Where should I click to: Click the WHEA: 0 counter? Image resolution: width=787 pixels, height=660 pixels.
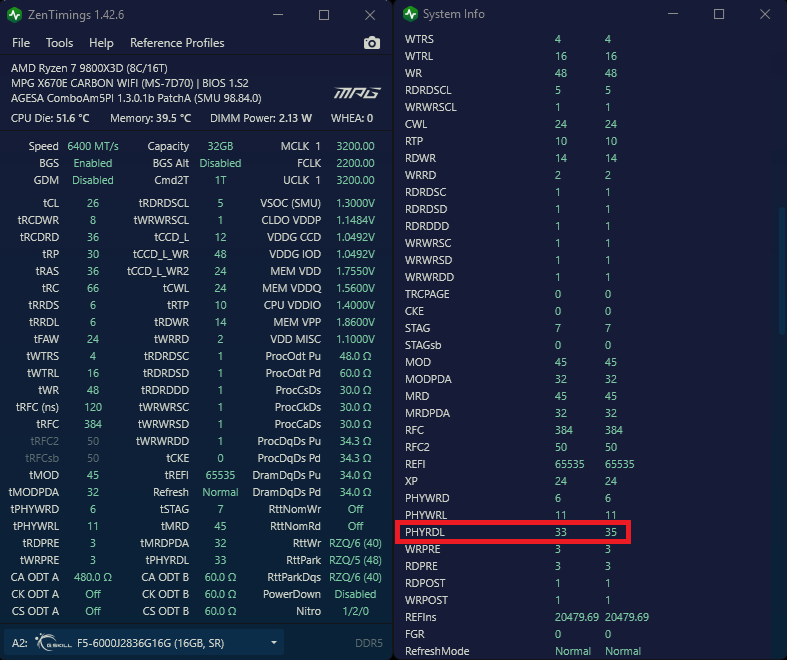[x=352, y=118]
